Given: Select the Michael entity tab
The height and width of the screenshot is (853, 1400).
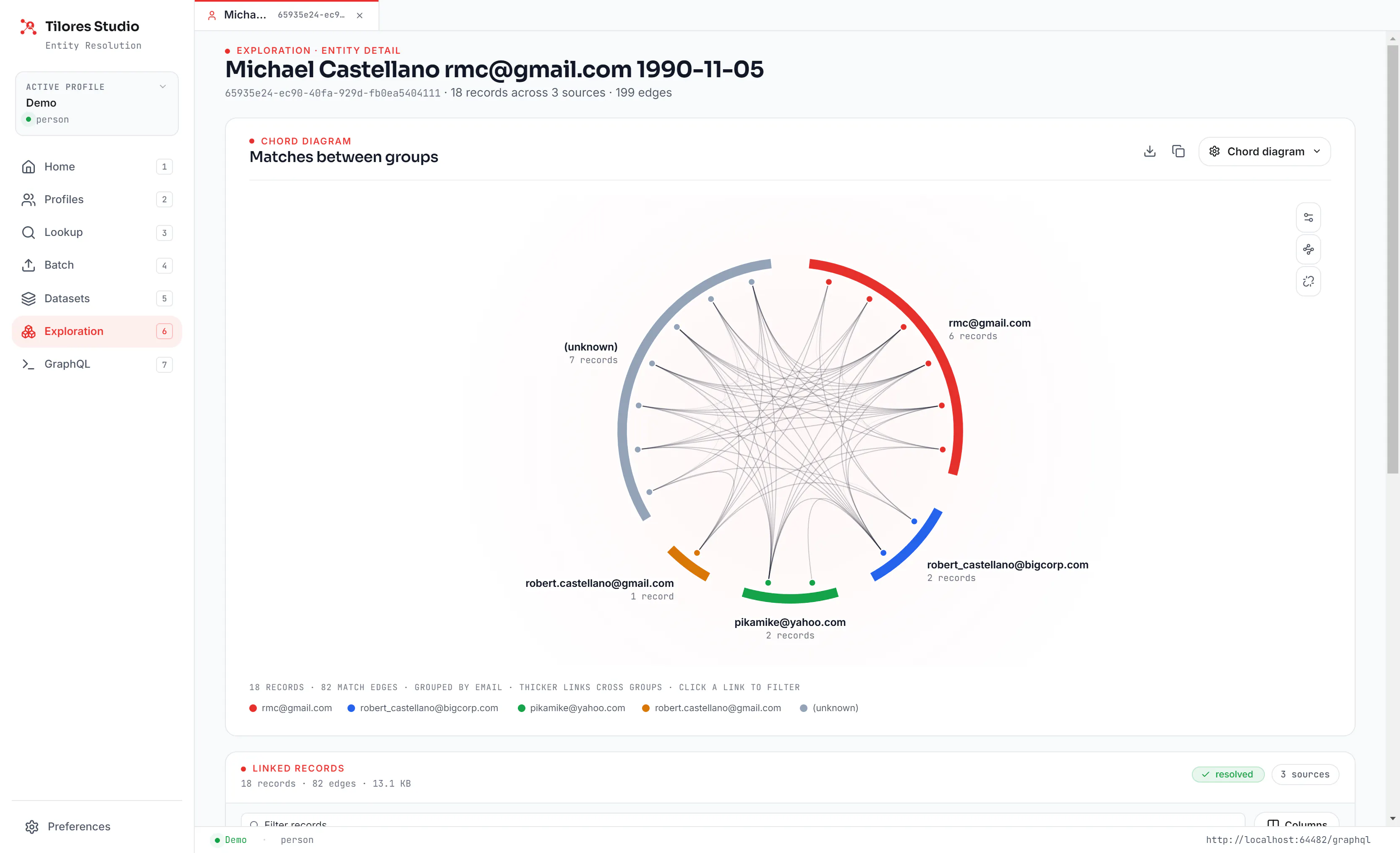Looking at the screenshot, I should (x=286, y=16).
